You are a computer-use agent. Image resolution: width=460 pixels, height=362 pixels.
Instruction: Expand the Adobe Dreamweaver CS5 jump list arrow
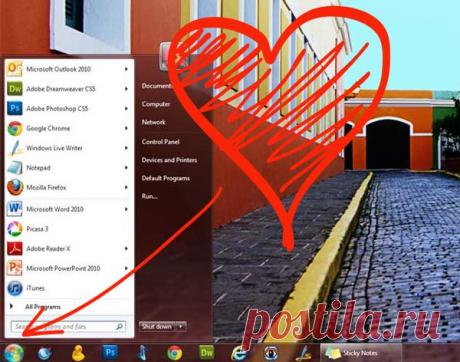pyautogui.click(x=126, y=89)
